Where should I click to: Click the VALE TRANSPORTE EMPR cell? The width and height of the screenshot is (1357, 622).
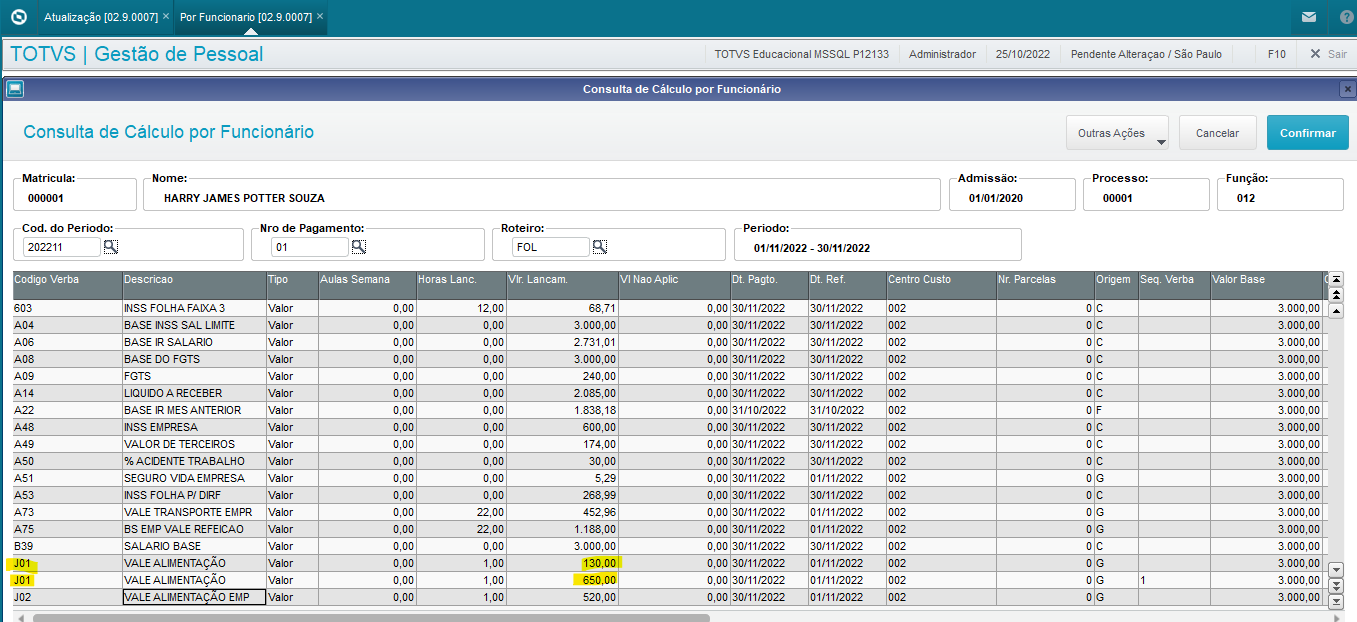tap(195, 512)
